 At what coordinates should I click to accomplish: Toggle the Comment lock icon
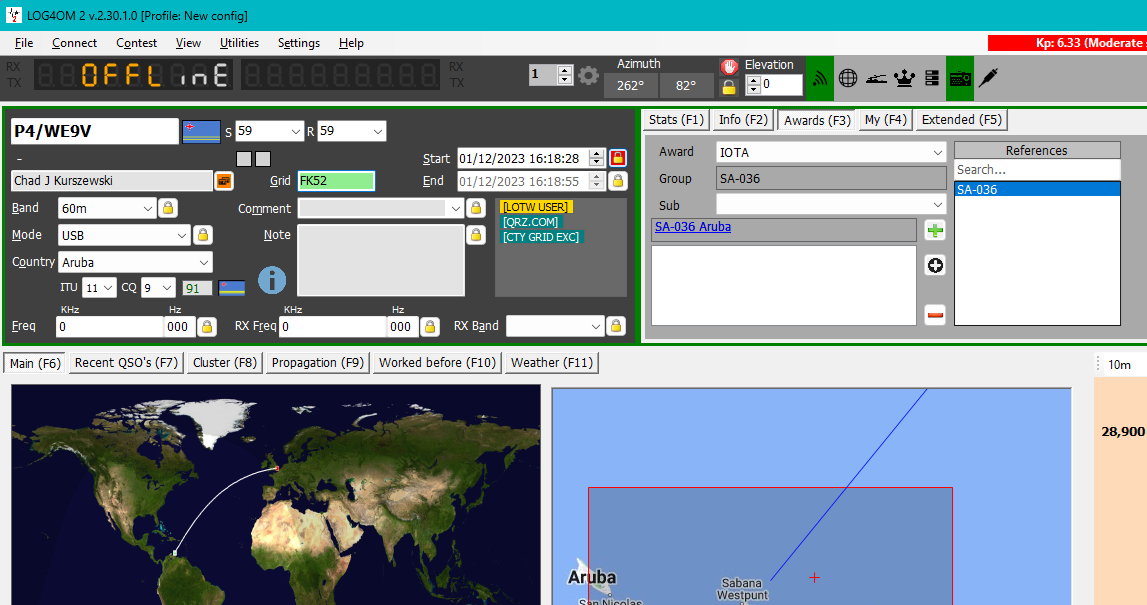click(476, 208)
